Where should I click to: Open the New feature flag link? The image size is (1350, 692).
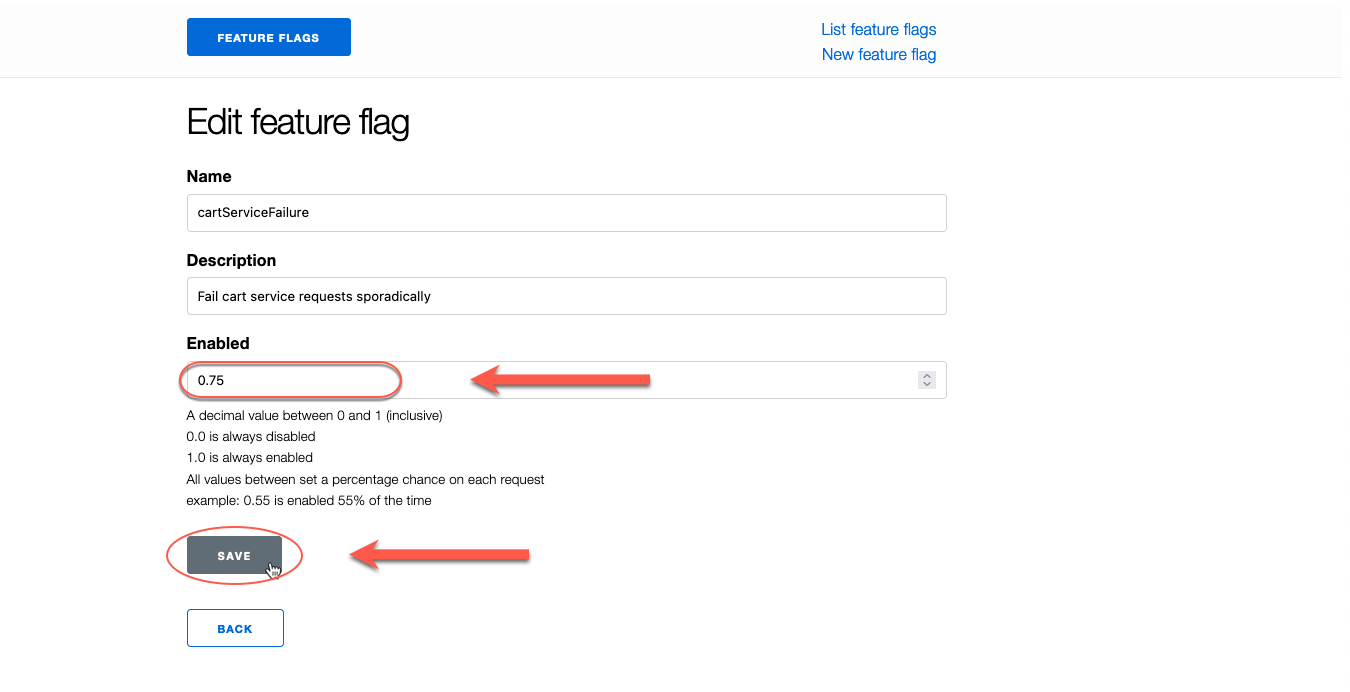click(878, 54)
